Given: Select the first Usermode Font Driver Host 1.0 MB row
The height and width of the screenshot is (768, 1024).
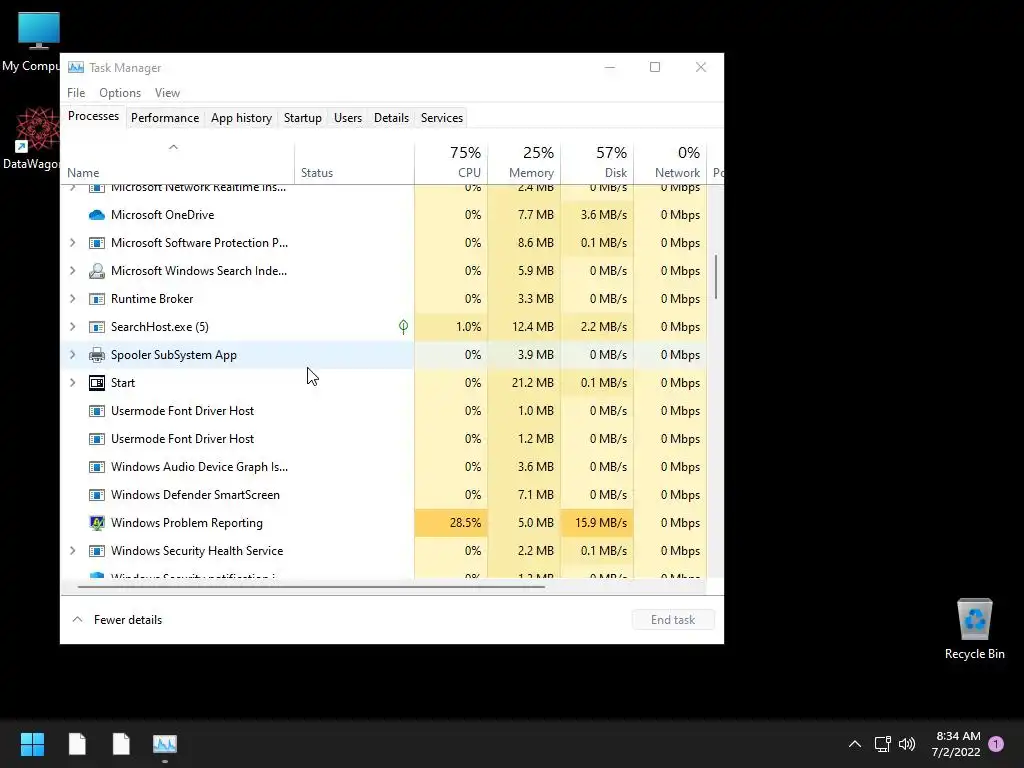Looking at the screenshot, I should click(383, 411).
